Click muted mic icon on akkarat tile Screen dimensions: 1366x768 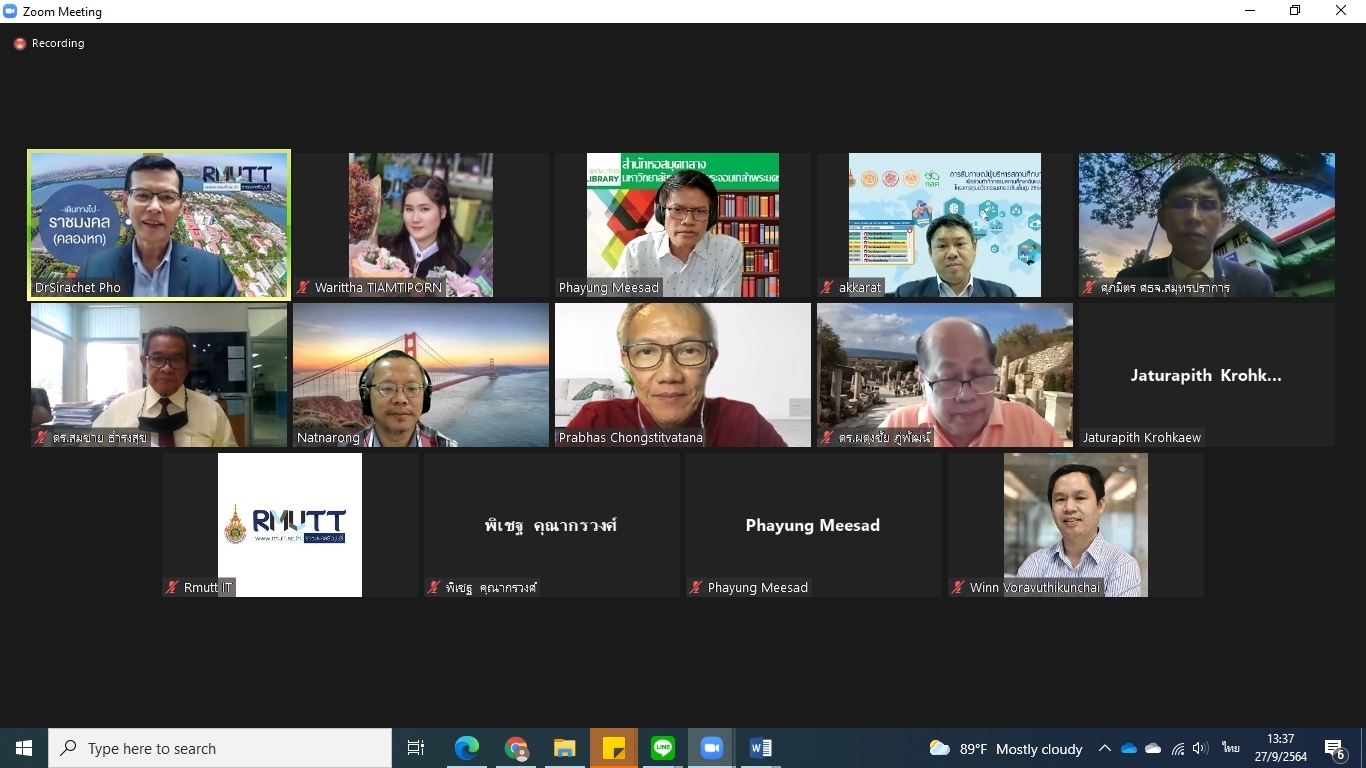[827, 288]
